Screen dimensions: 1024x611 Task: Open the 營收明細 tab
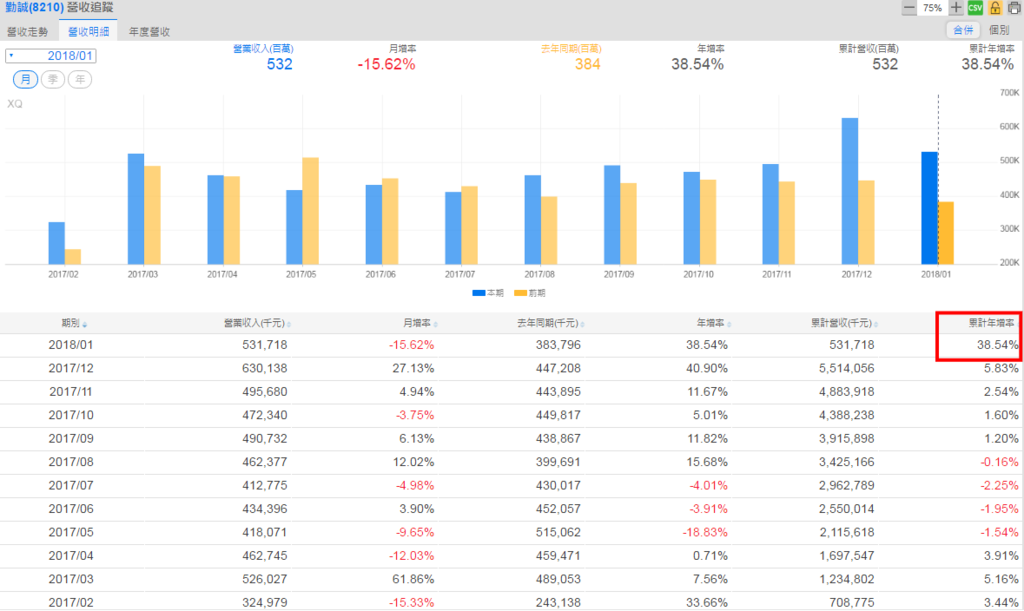tap(88, 31)
